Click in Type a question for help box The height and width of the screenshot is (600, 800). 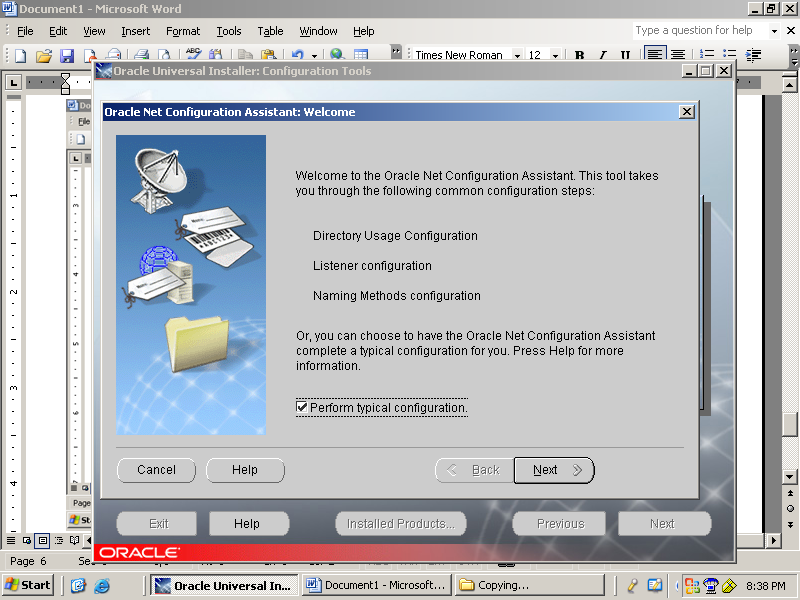point(701,31)
